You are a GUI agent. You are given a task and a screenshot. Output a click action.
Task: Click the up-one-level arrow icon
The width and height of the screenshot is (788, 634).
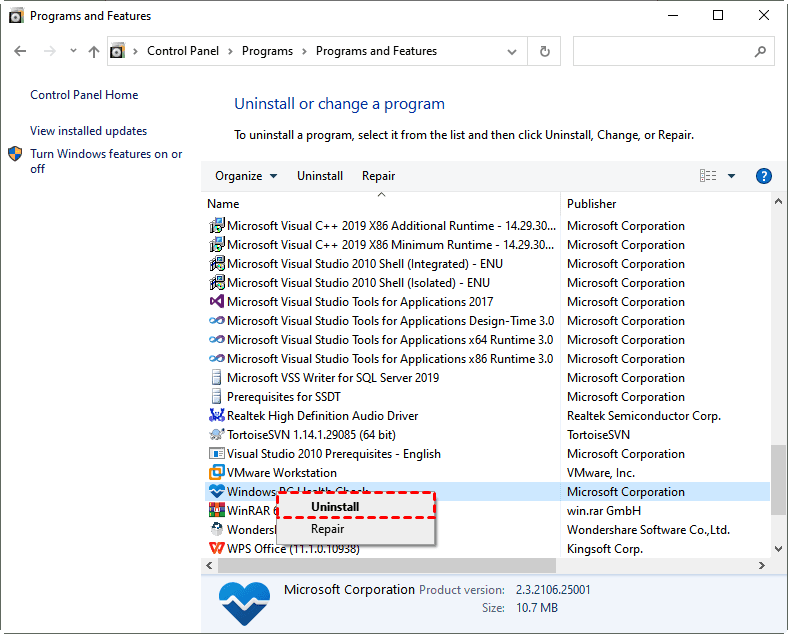pos(94,51)
